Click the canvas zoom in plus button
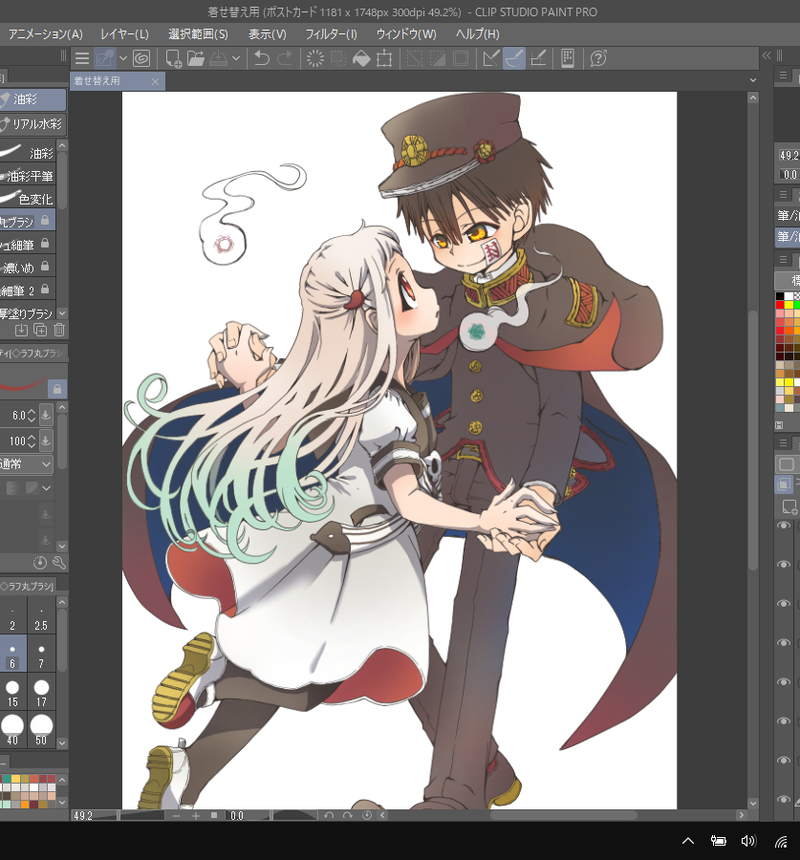Screen dimensions: 800x860 point(195,816)
